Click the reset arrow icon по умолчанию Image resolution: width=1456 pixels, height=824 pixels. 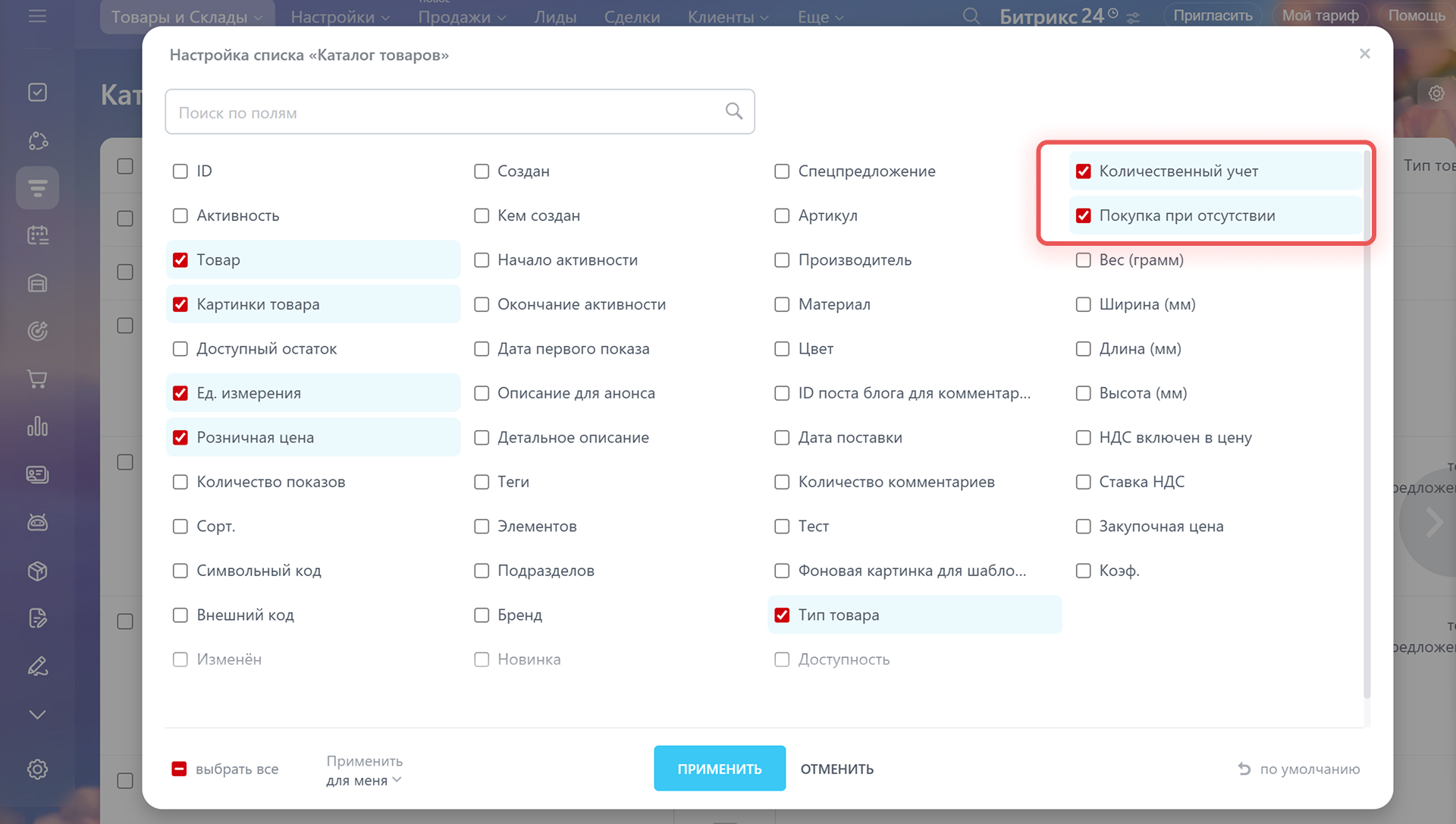point(1244,769)
